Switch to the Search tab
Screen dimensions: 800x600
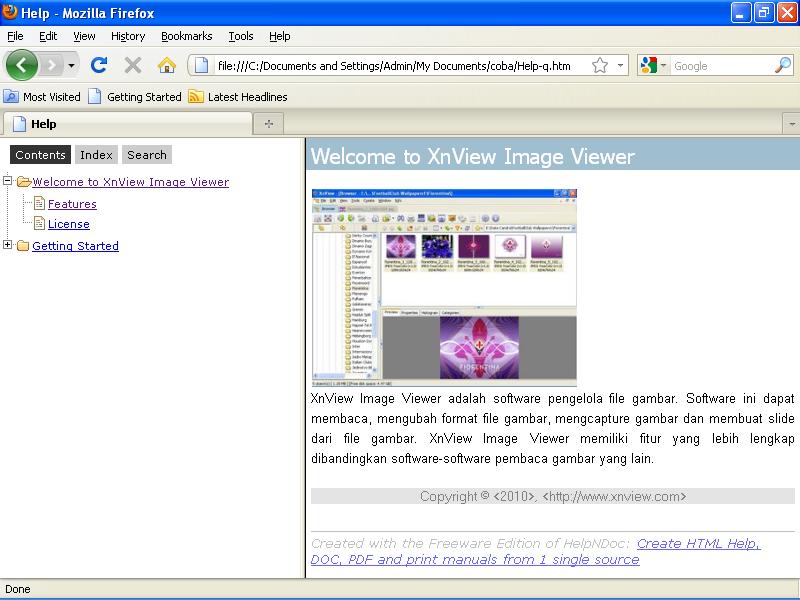[147, 155]
